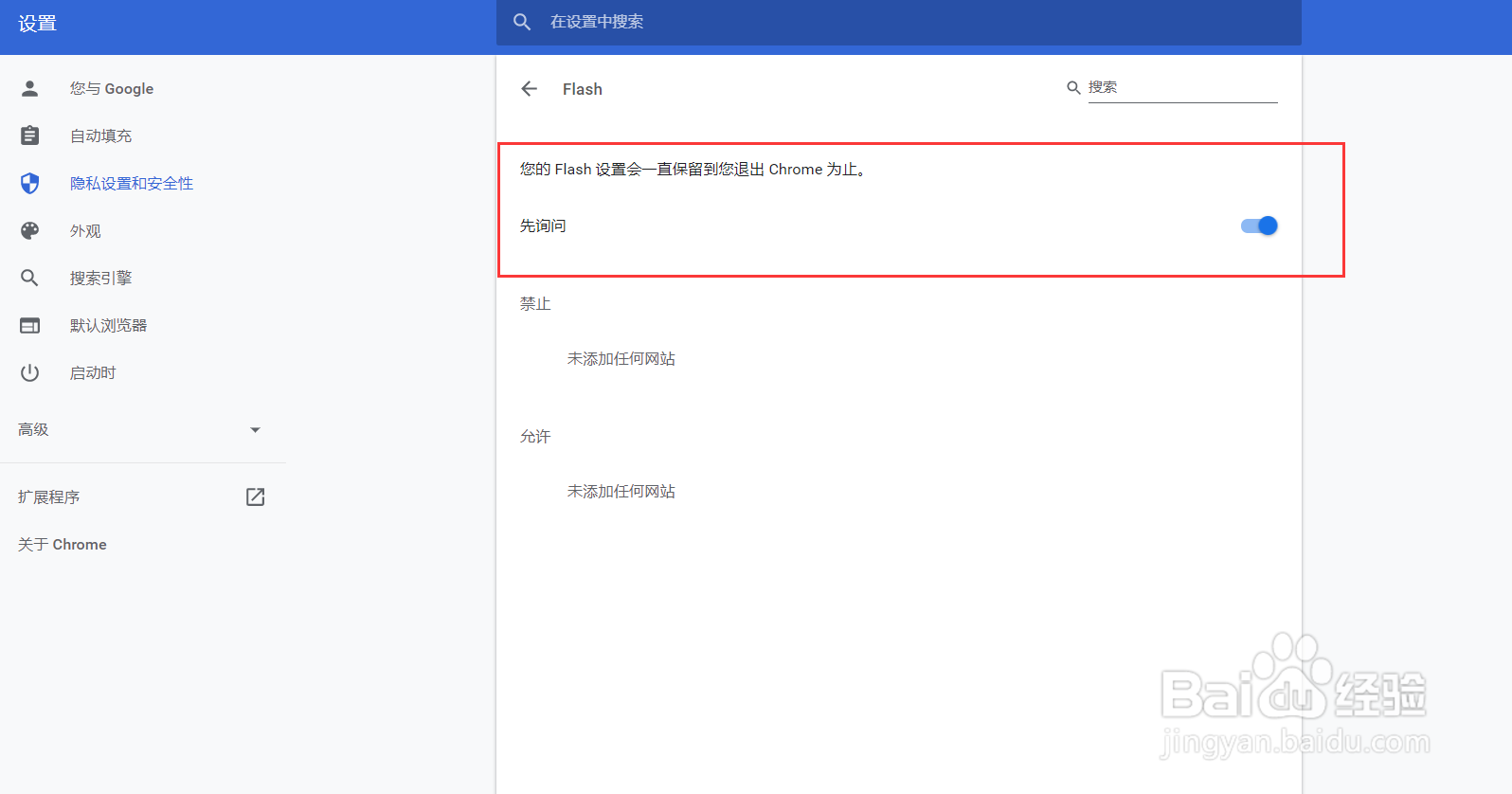Click the external link icon beside 扩展程序
This screenshot has width=1512, height=794.
[256, 496]
